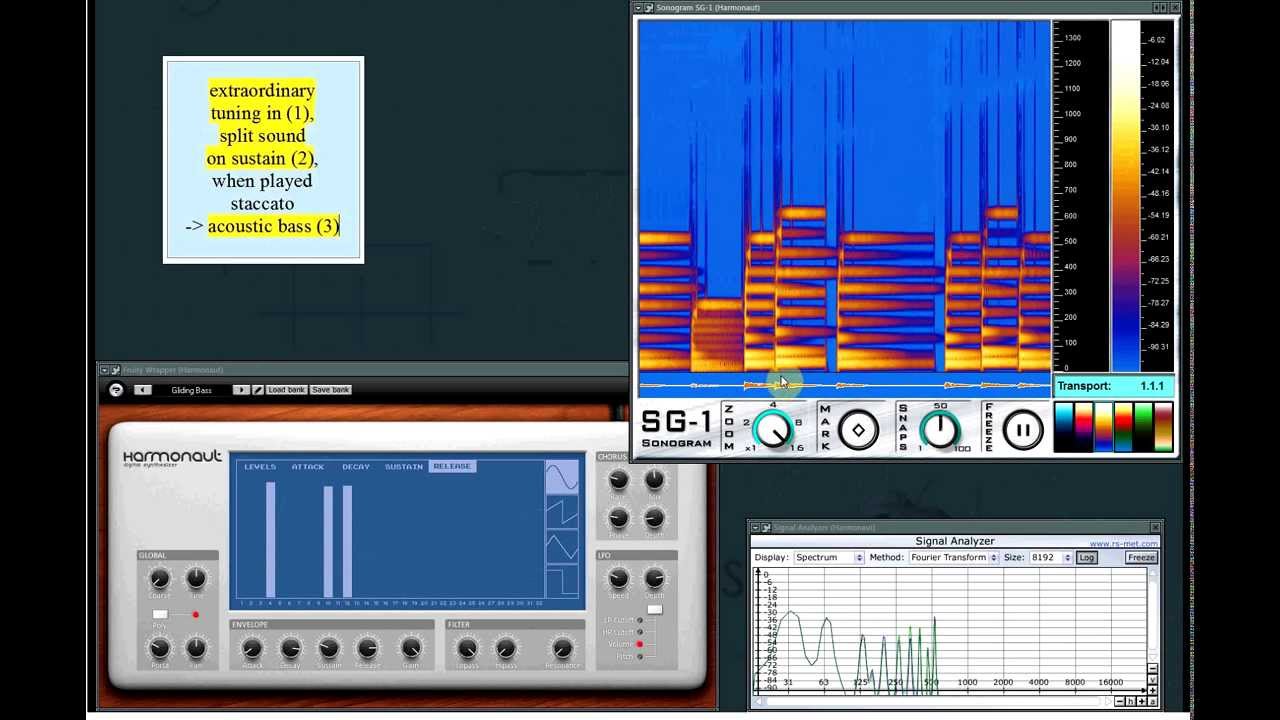
Task: Click the pencil edit icon beside Load bank
Action: 258,390
